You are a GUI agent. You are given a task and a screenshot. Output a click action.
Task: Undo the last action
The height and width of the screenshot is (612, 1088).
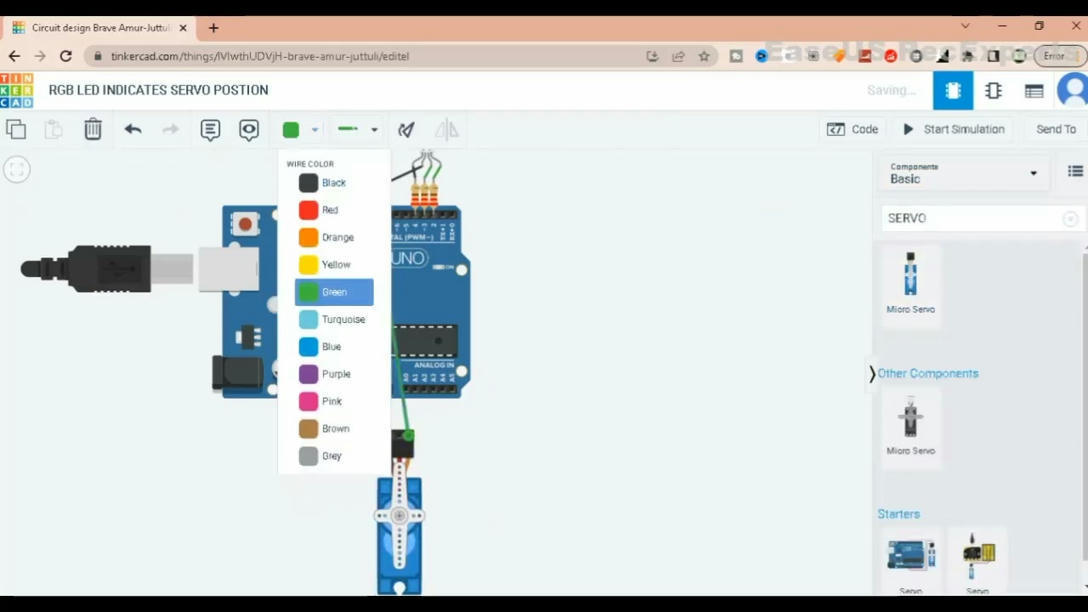click(133, 129)
